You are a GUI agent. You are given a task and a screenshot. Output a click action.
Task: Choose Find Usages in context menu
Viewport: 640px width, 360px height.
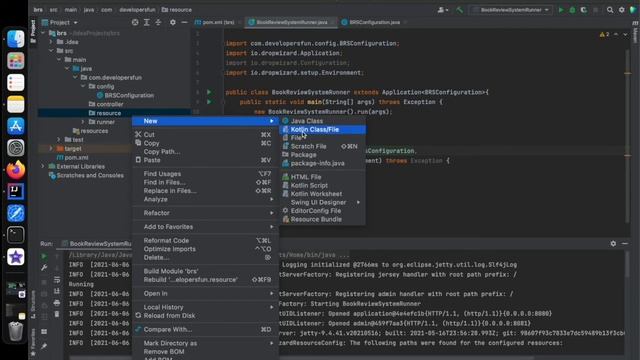205,174
